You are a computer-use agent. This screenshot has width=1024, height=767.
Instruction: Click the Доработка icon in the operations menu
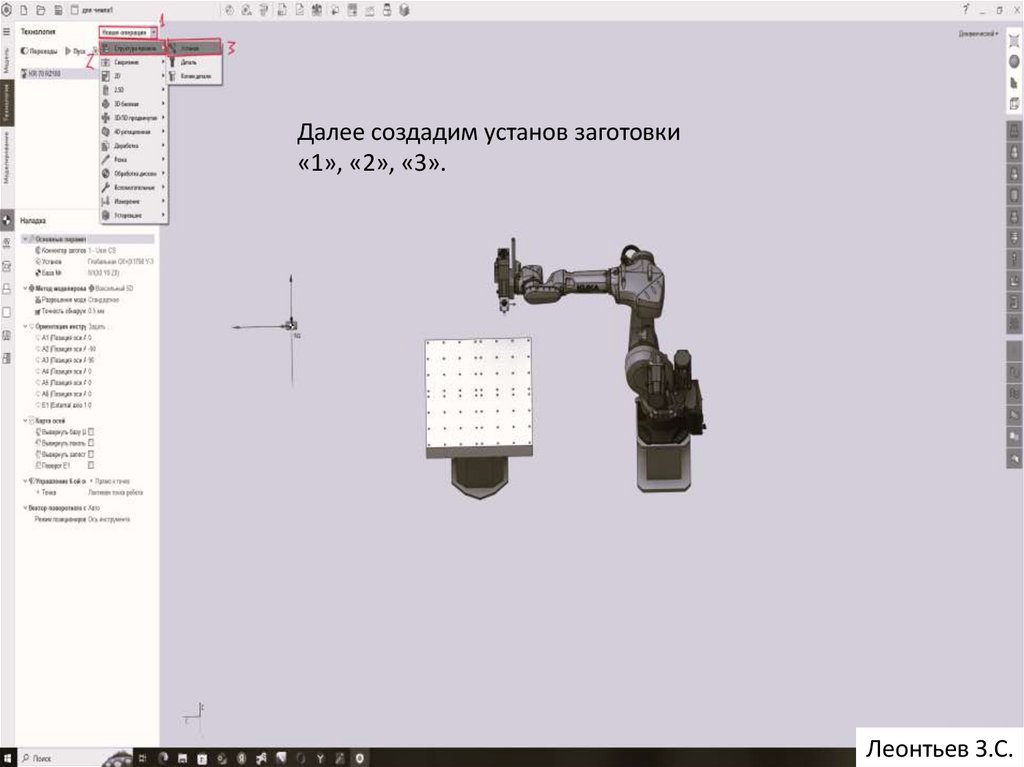click(x=106, y=146)
